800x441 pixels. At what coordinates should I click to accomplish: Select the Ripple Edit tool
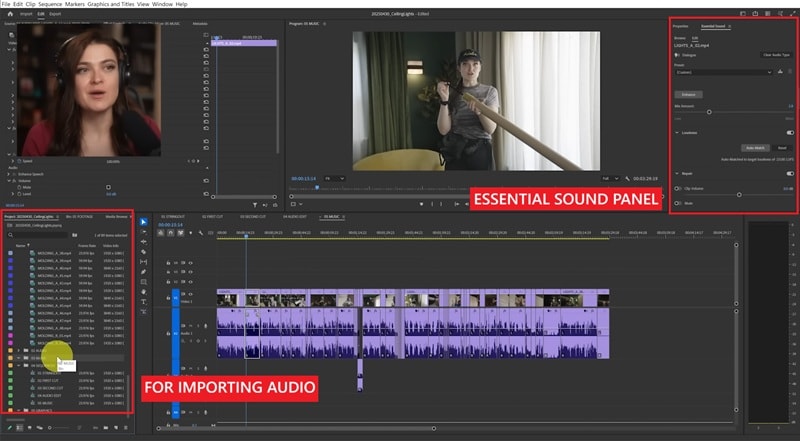[x=143, y=241]
